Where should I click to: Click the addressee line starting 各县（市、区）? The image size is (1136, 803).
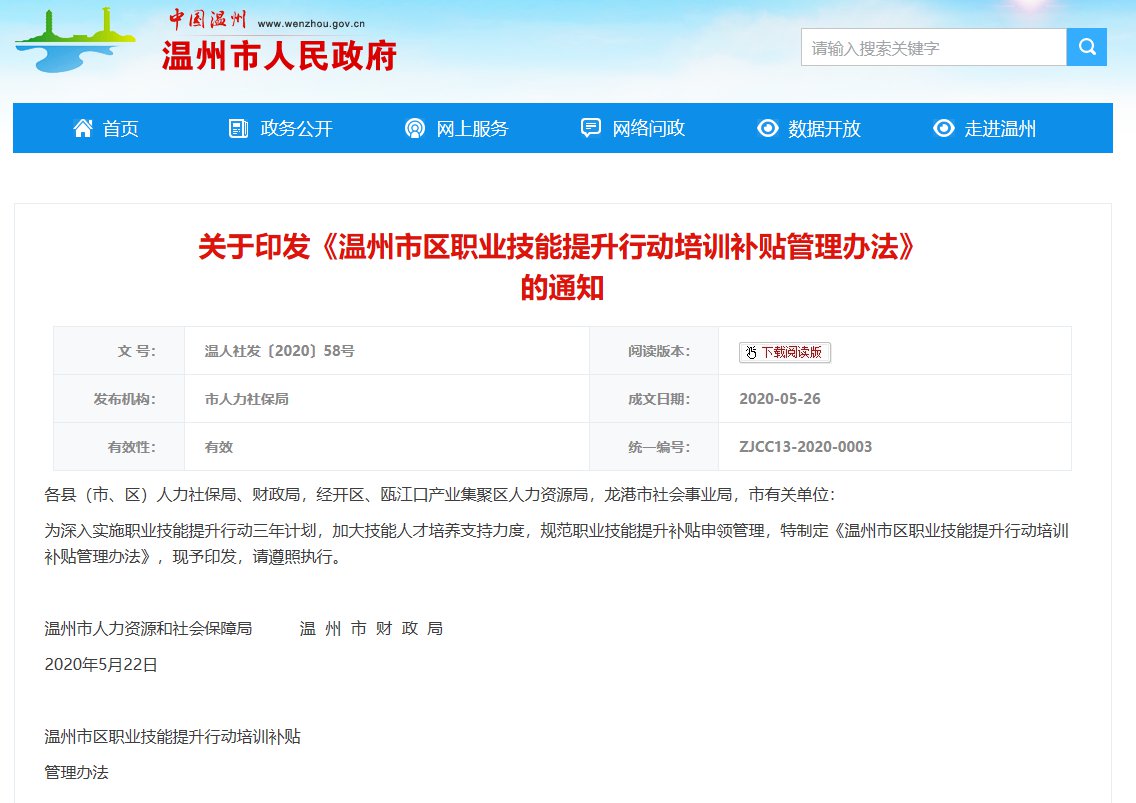click(x=440, y=495)
